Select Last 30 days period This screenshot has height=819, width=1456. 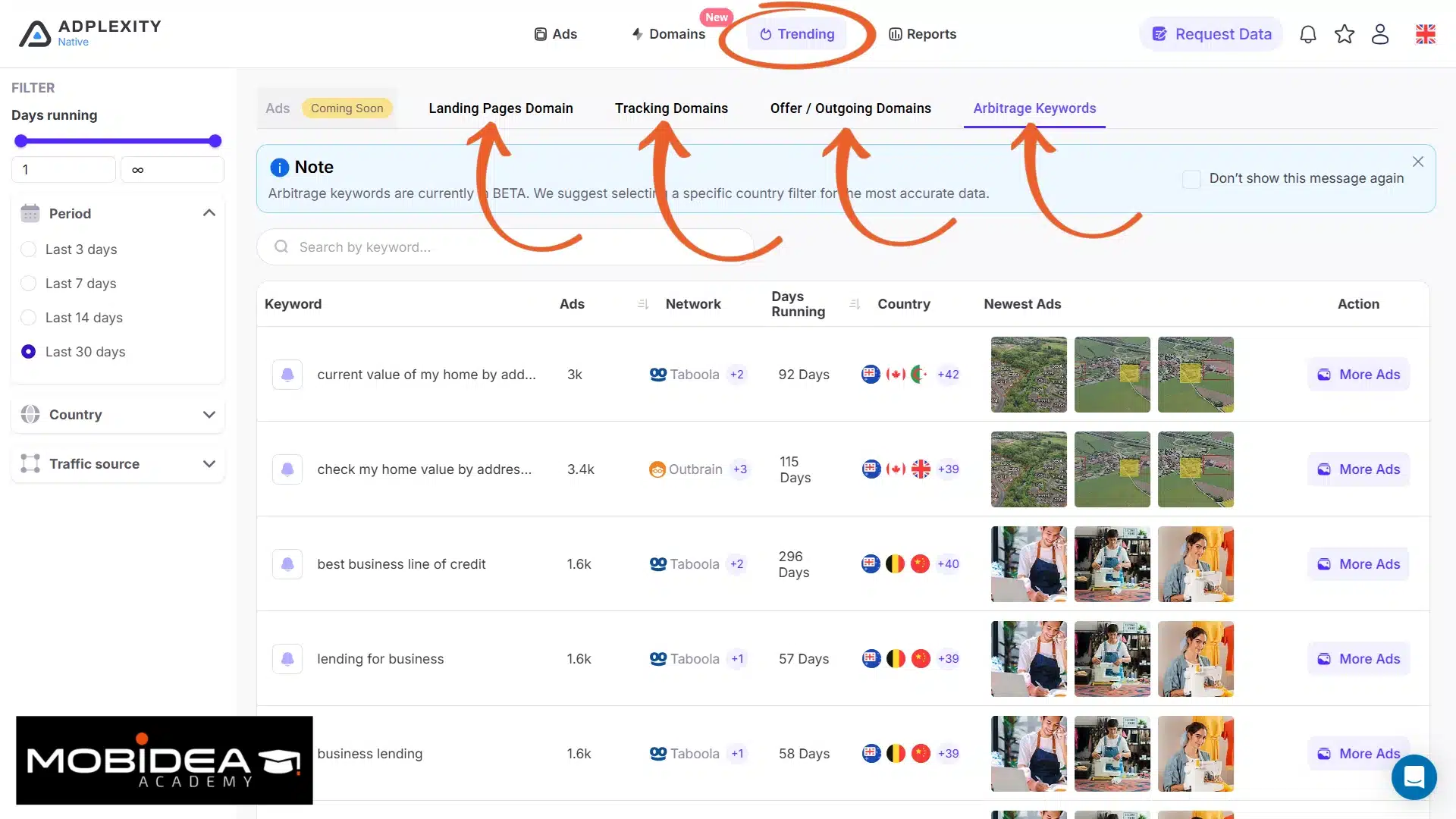28,352
